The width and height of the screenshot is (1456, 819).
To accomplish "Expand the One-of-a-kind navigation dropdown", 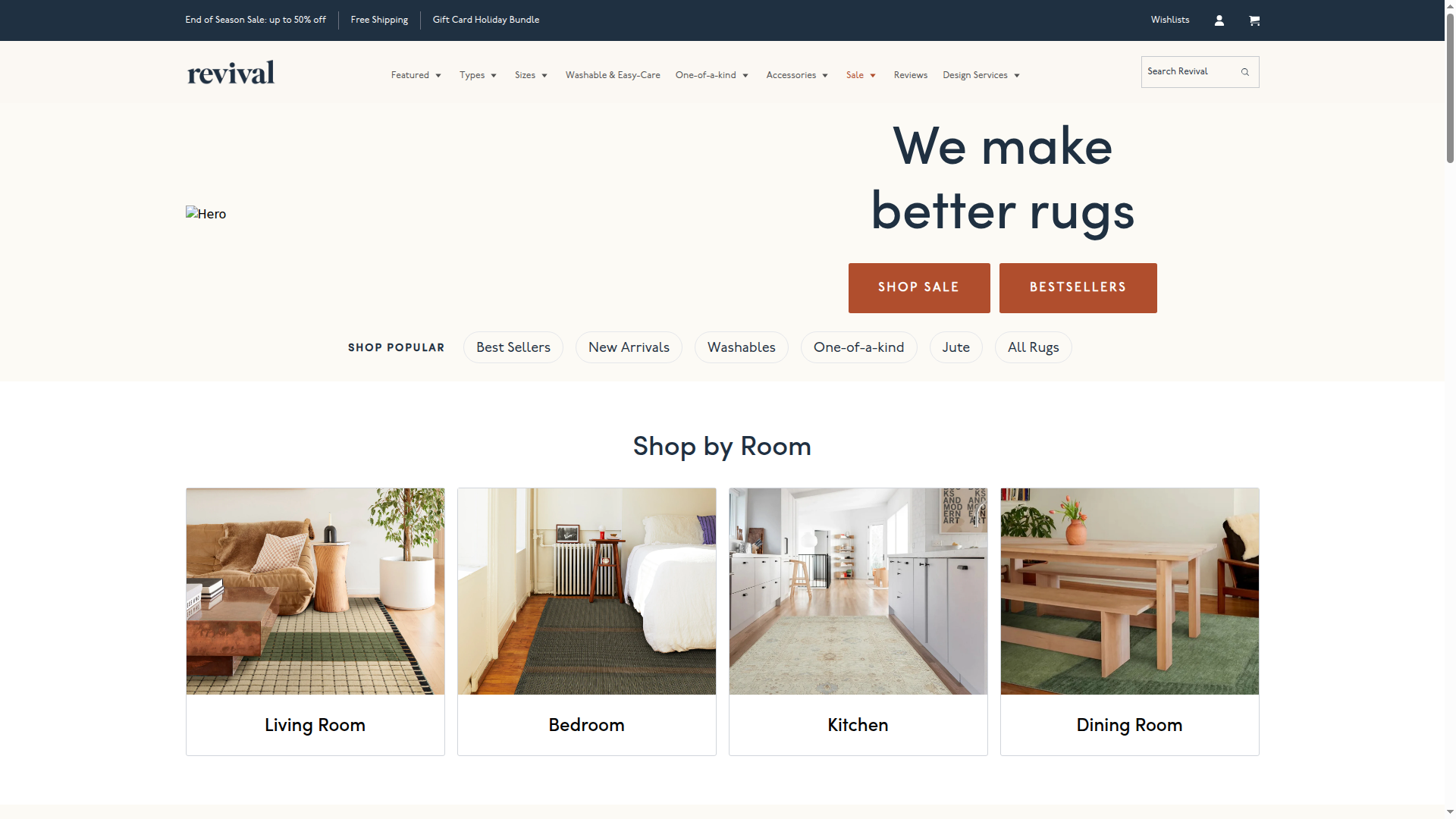I will point(711,75).
